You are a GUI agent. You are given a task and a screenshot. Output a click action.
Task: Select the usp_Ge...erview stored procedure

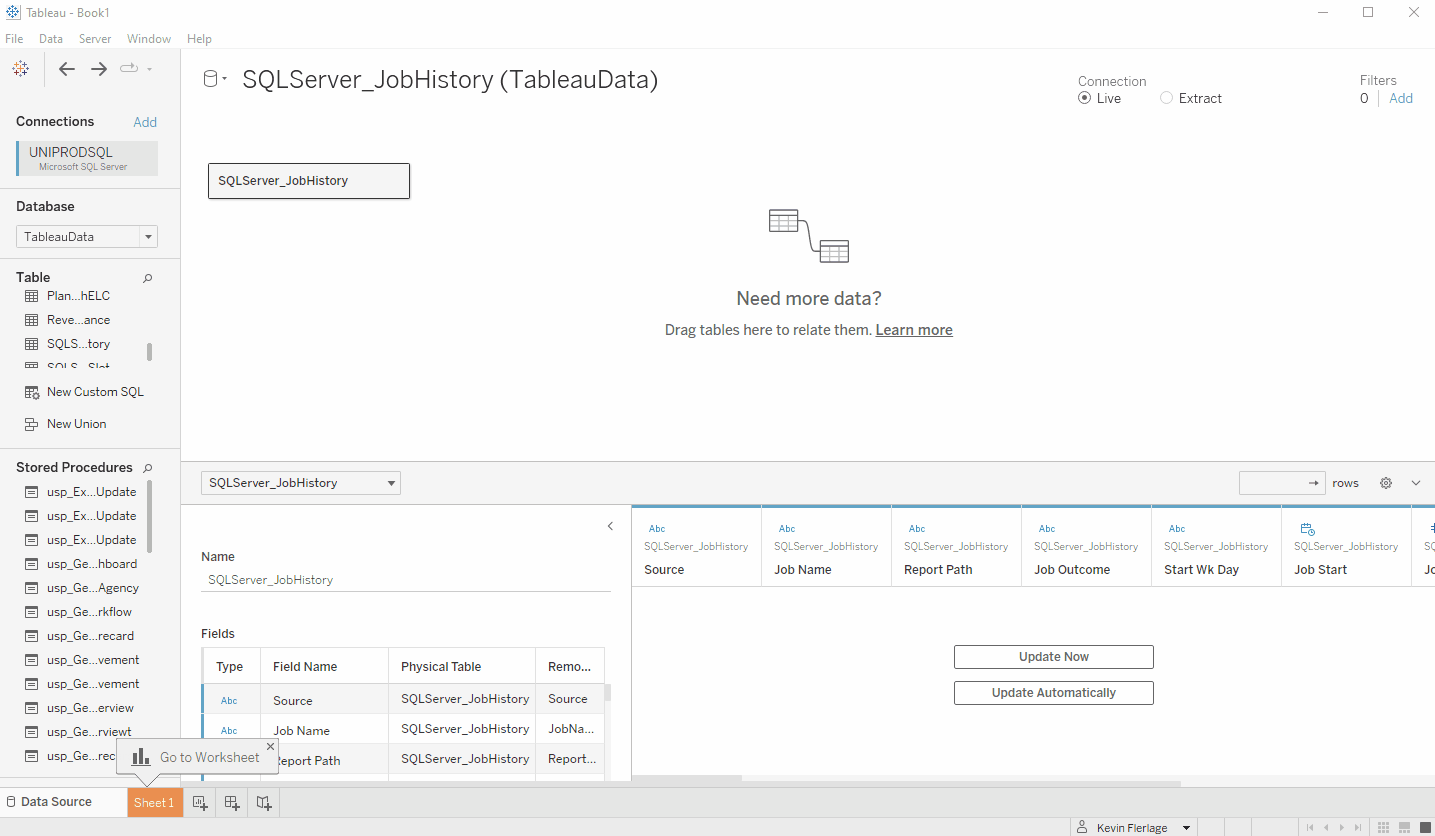click(x=79, y=708)
